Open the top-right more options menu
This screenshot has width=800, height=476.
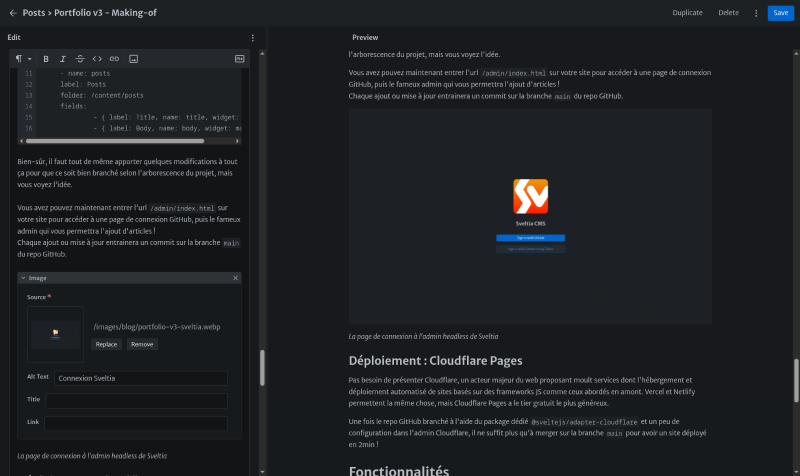[755, 13]
